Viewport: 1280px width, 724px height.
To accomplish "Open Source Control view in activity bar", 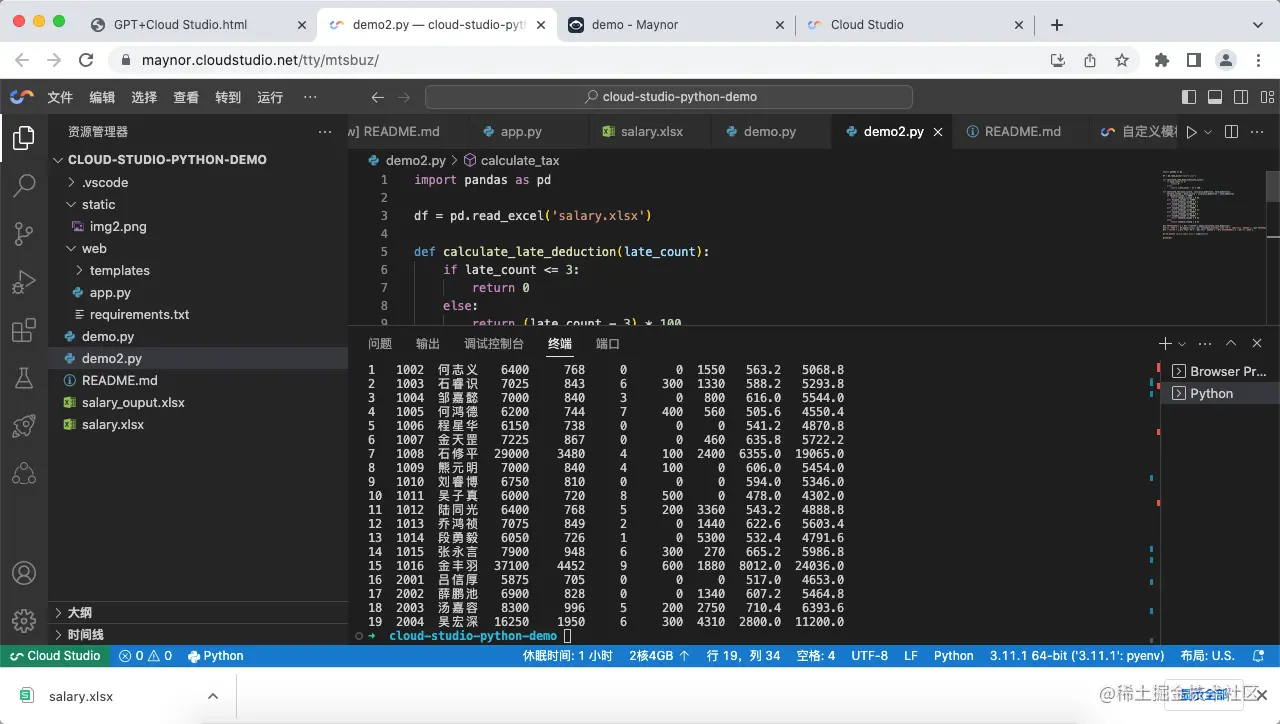I will point(24,234).
